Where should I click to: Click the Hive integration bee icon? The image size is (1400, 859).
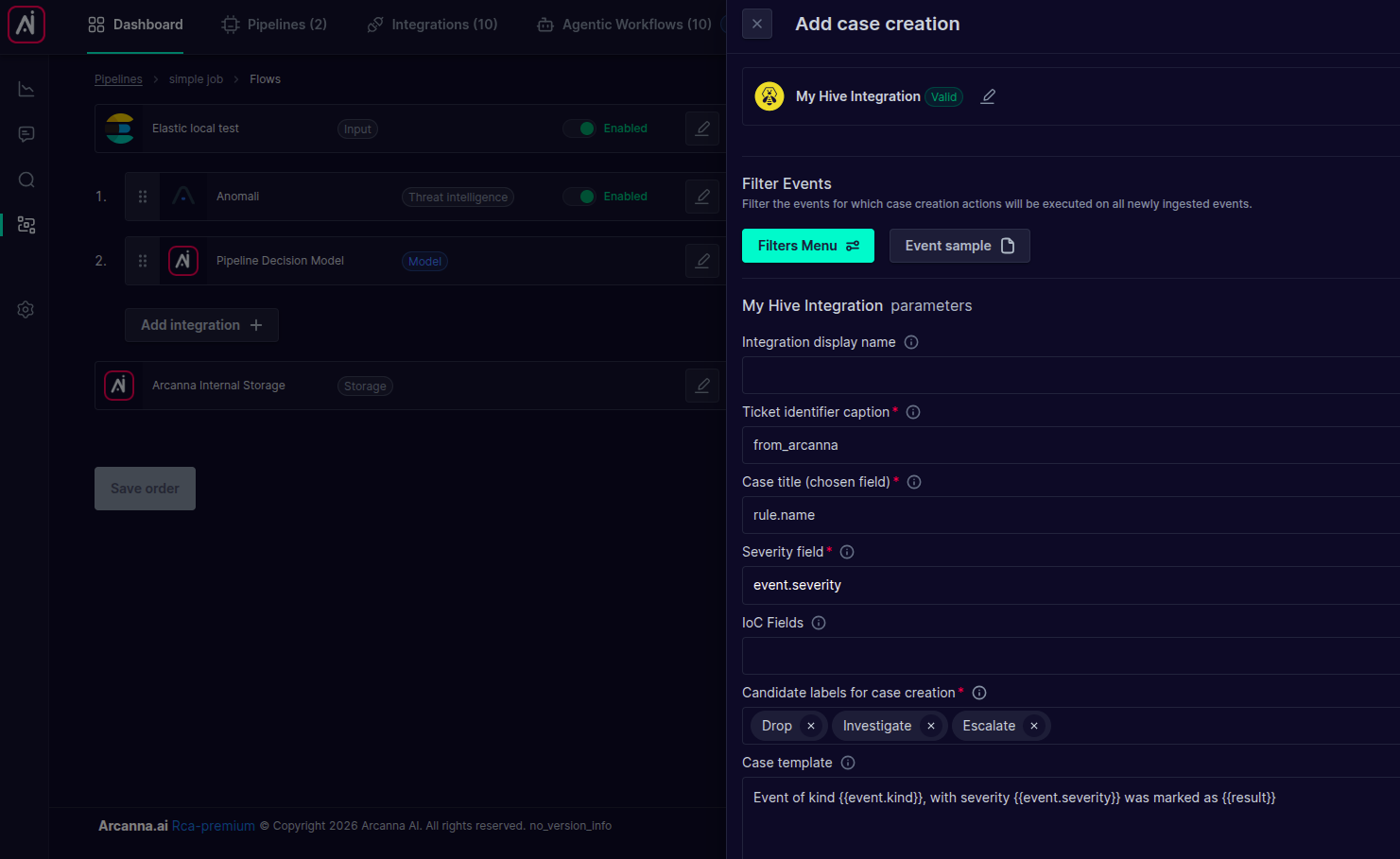click(769, 96)
